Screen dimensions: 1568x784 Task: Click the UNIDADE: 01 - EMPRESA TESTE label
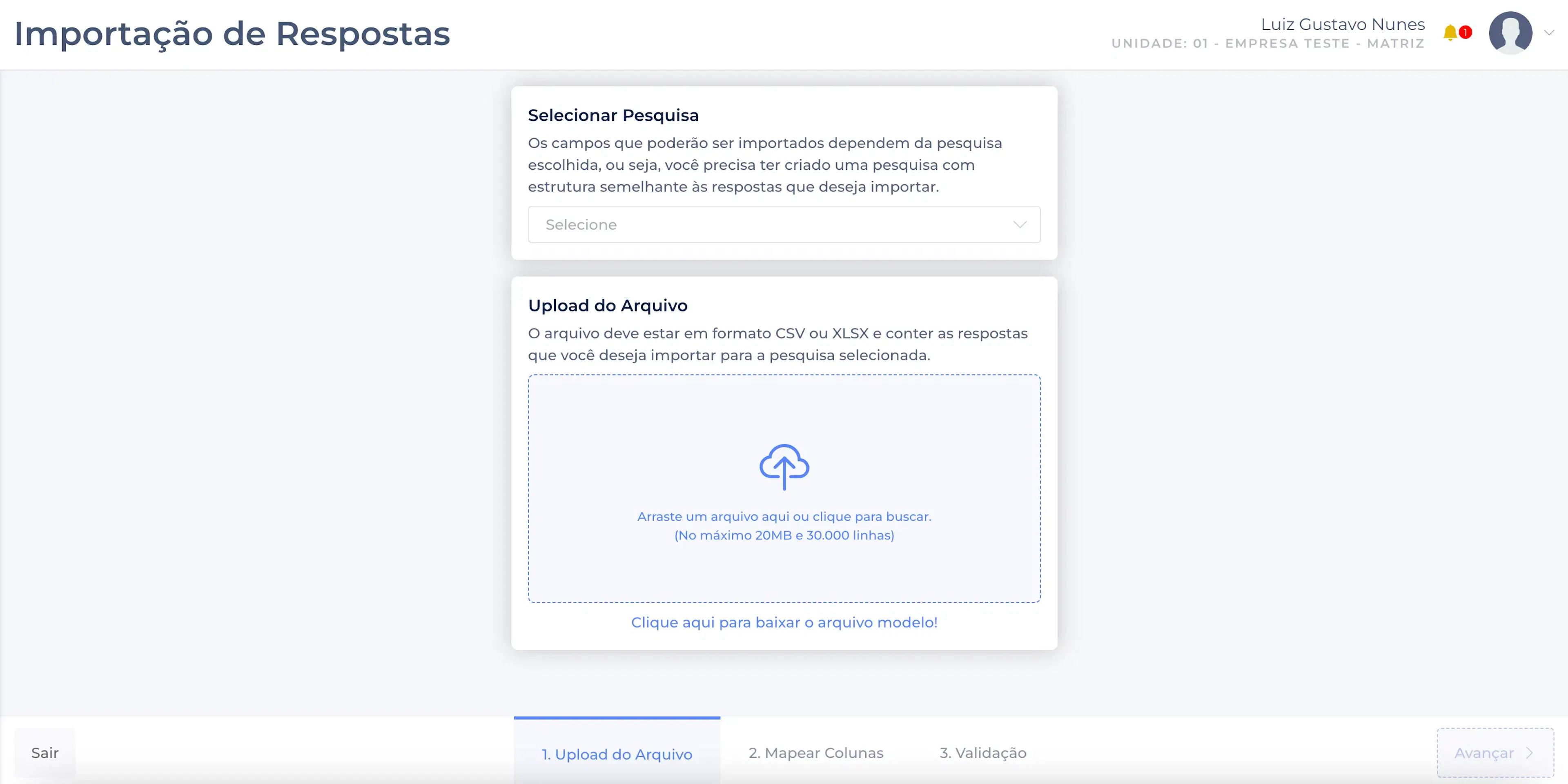tap(1268, 44)
